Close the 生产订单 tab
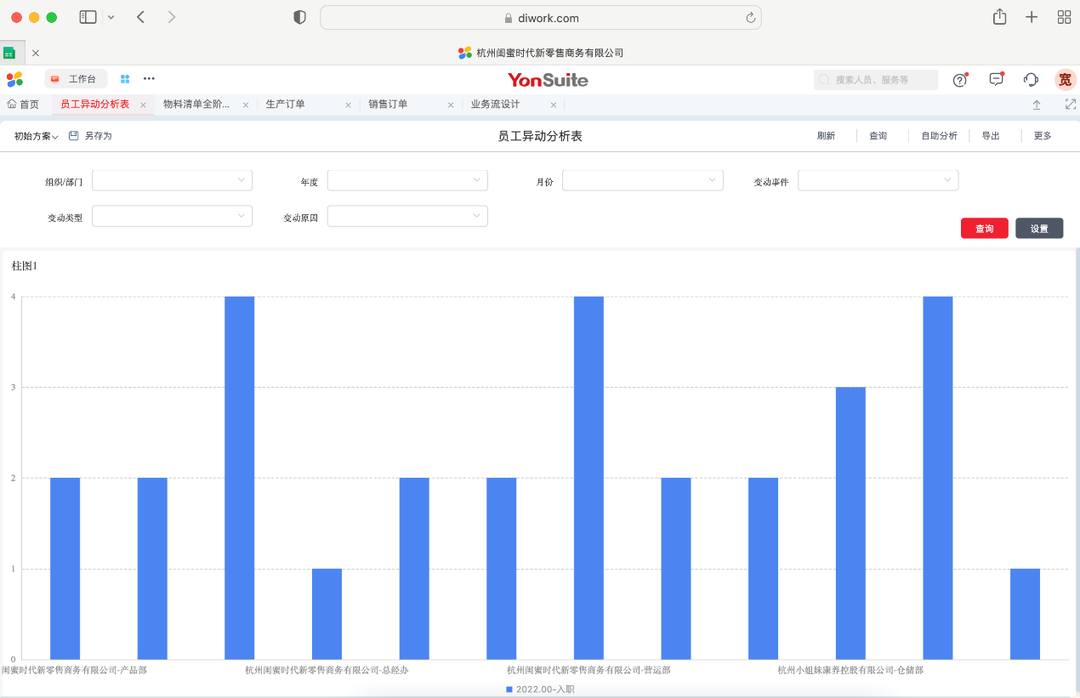1080x698 pixels. pos(349,105)
